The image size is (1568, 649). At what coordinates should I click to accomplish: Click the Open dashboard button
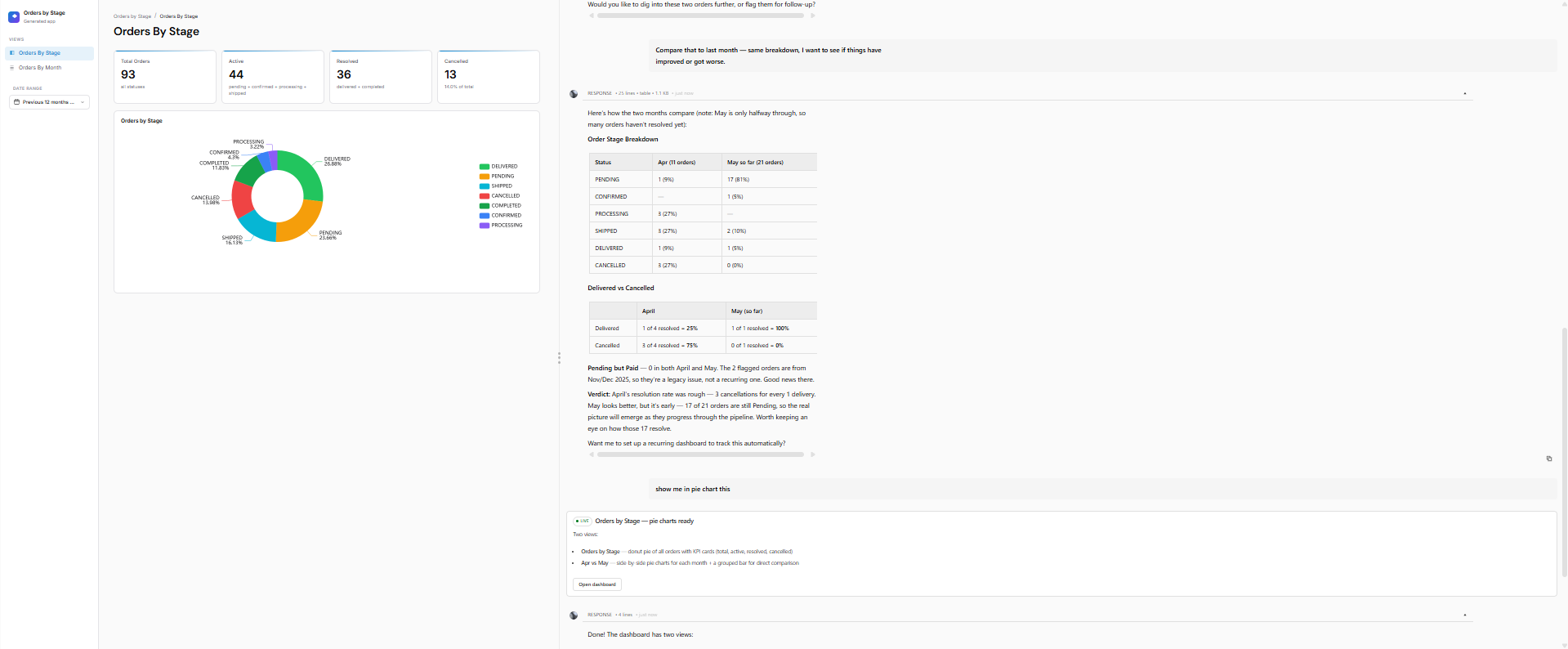(x=597, y=584)
